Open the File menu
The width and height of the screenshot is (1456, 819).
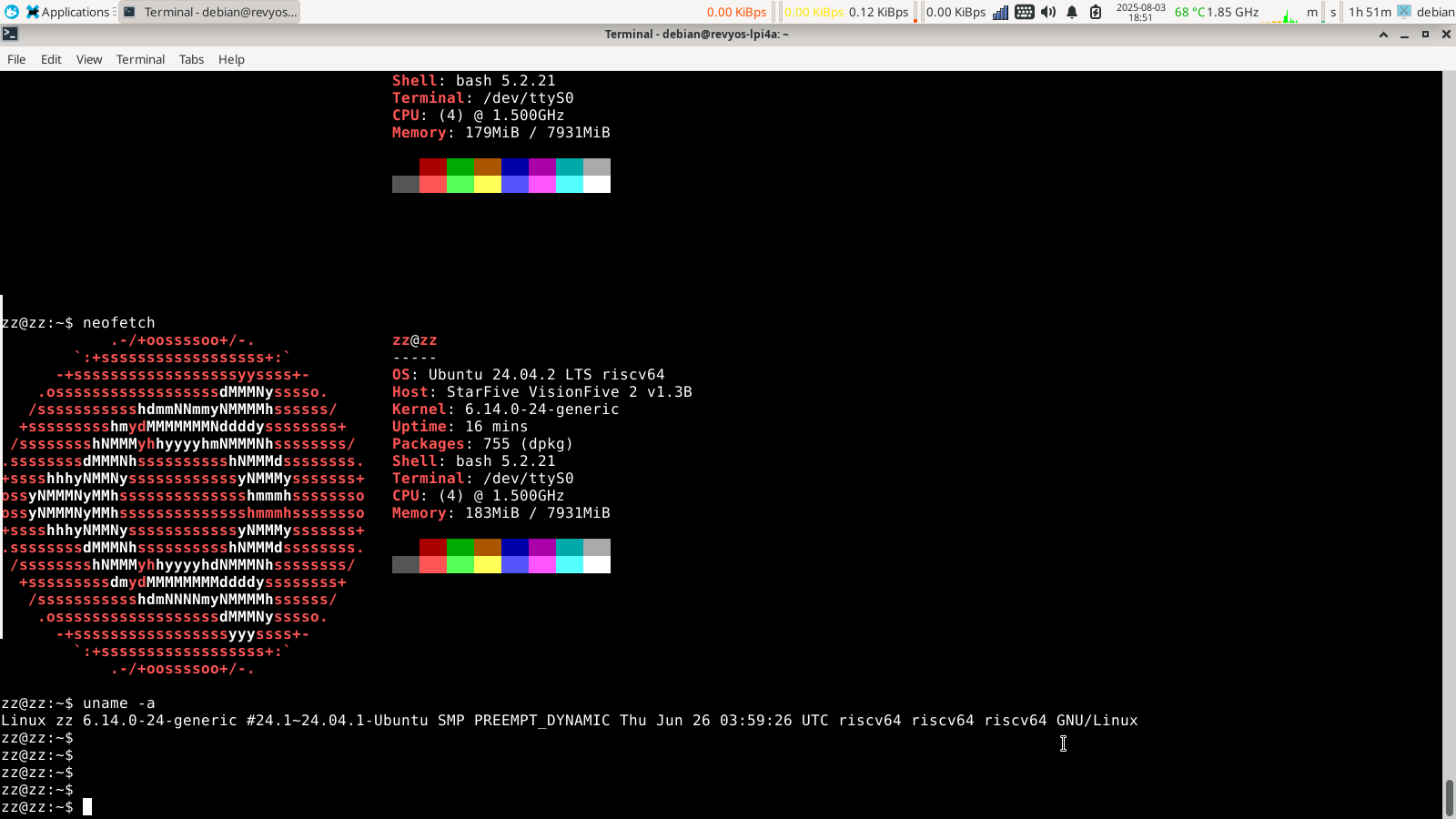pos(16,59)
